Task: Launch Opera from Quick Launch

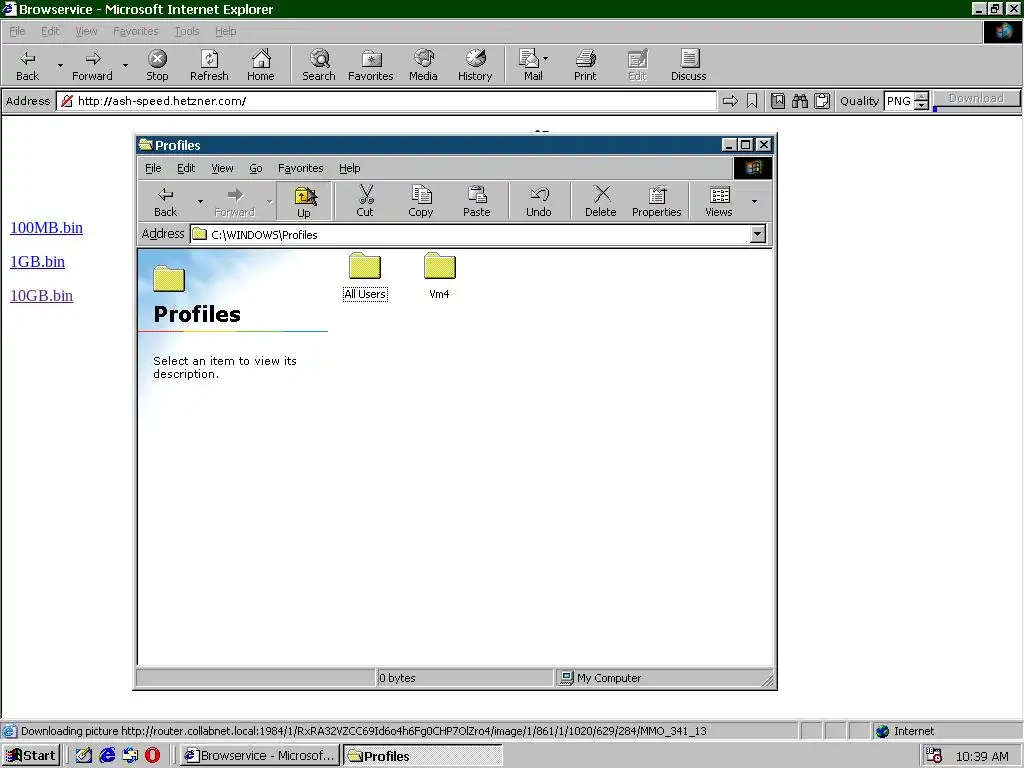Action: click(x=152, y=756)
